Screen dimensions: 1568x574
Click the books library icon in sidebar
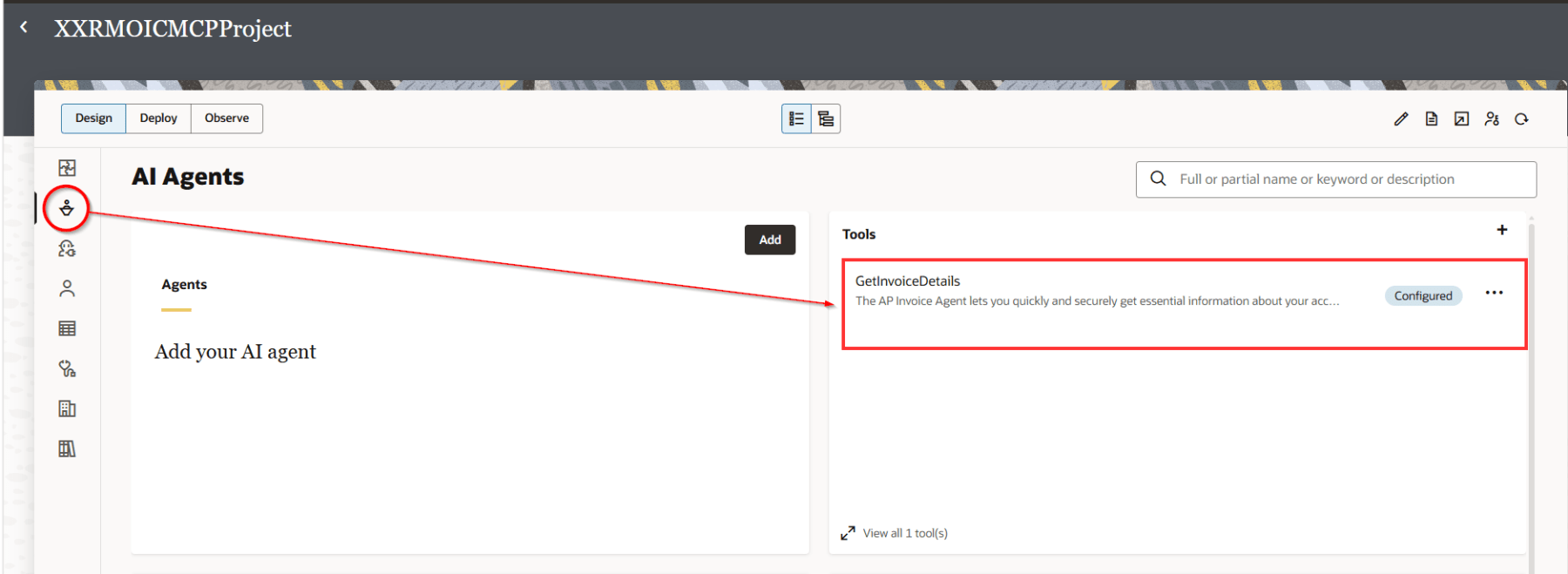pyautogui.click(x=67, y=449)
